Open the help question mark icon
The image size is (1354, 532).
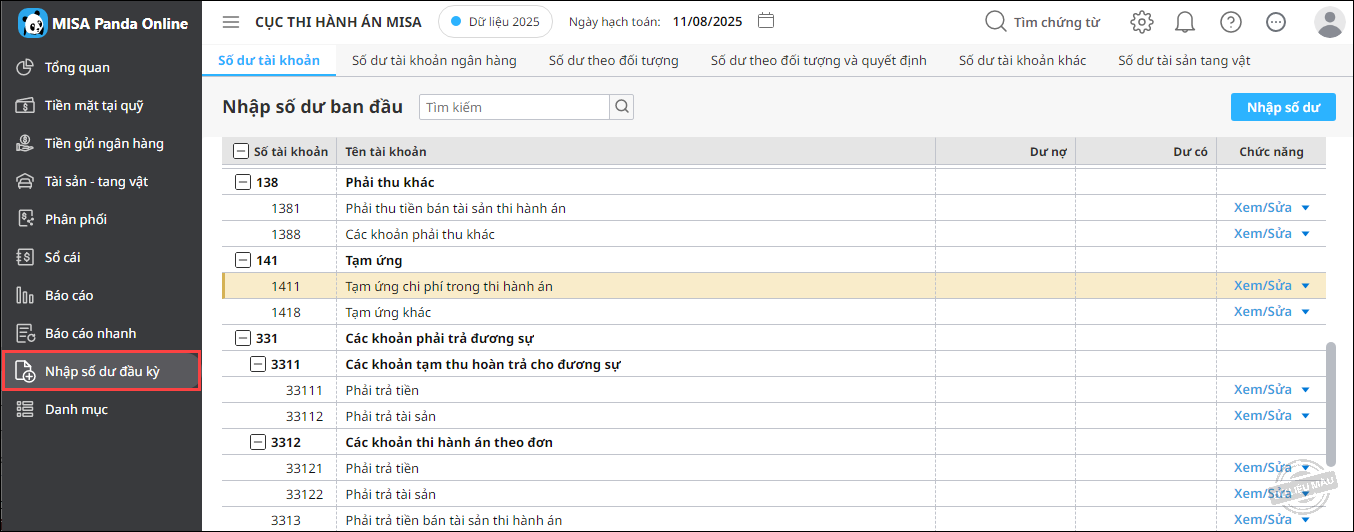1231,22
